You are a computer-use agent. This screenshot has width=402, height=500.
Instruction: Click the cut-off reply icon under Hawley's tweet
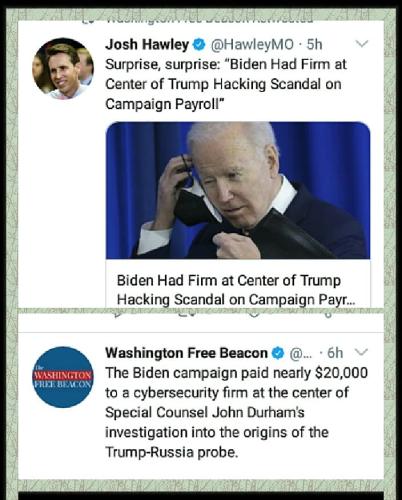[x=118, y=314]
